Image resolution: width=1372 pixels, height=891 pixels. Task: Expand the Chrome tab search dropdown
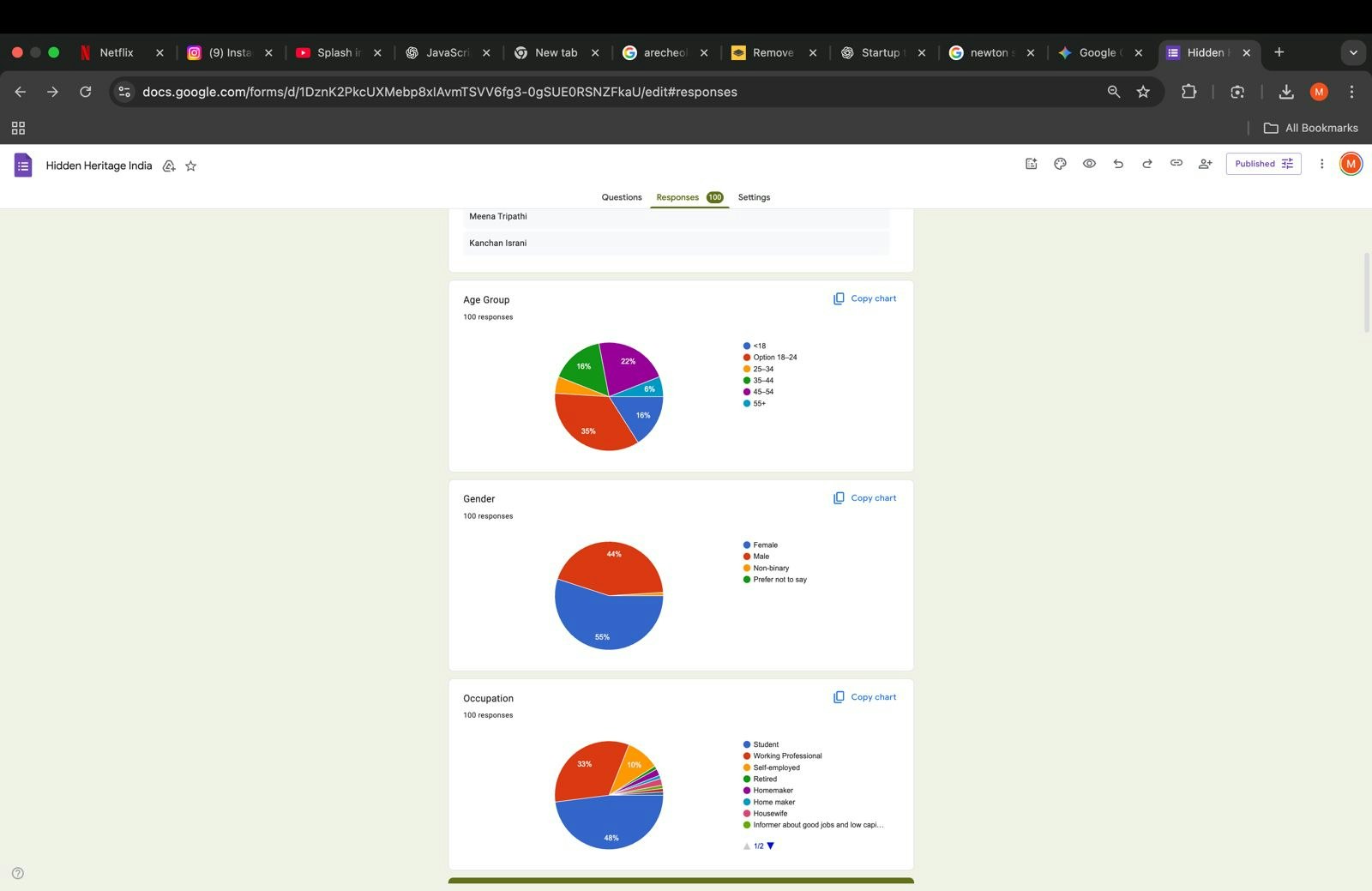1353,52
